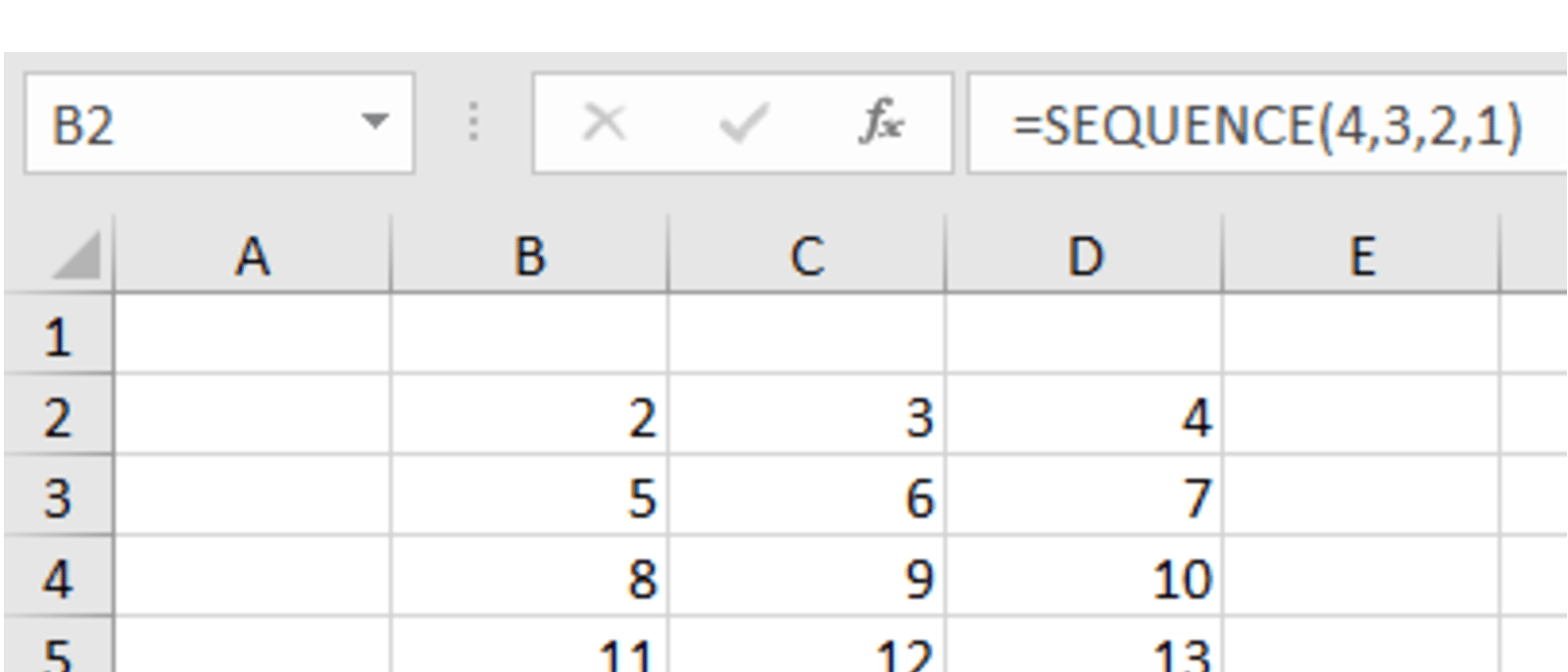Click the Cancel X formula icon
This screenshot has height=672, width=1568.
[604, 123]
